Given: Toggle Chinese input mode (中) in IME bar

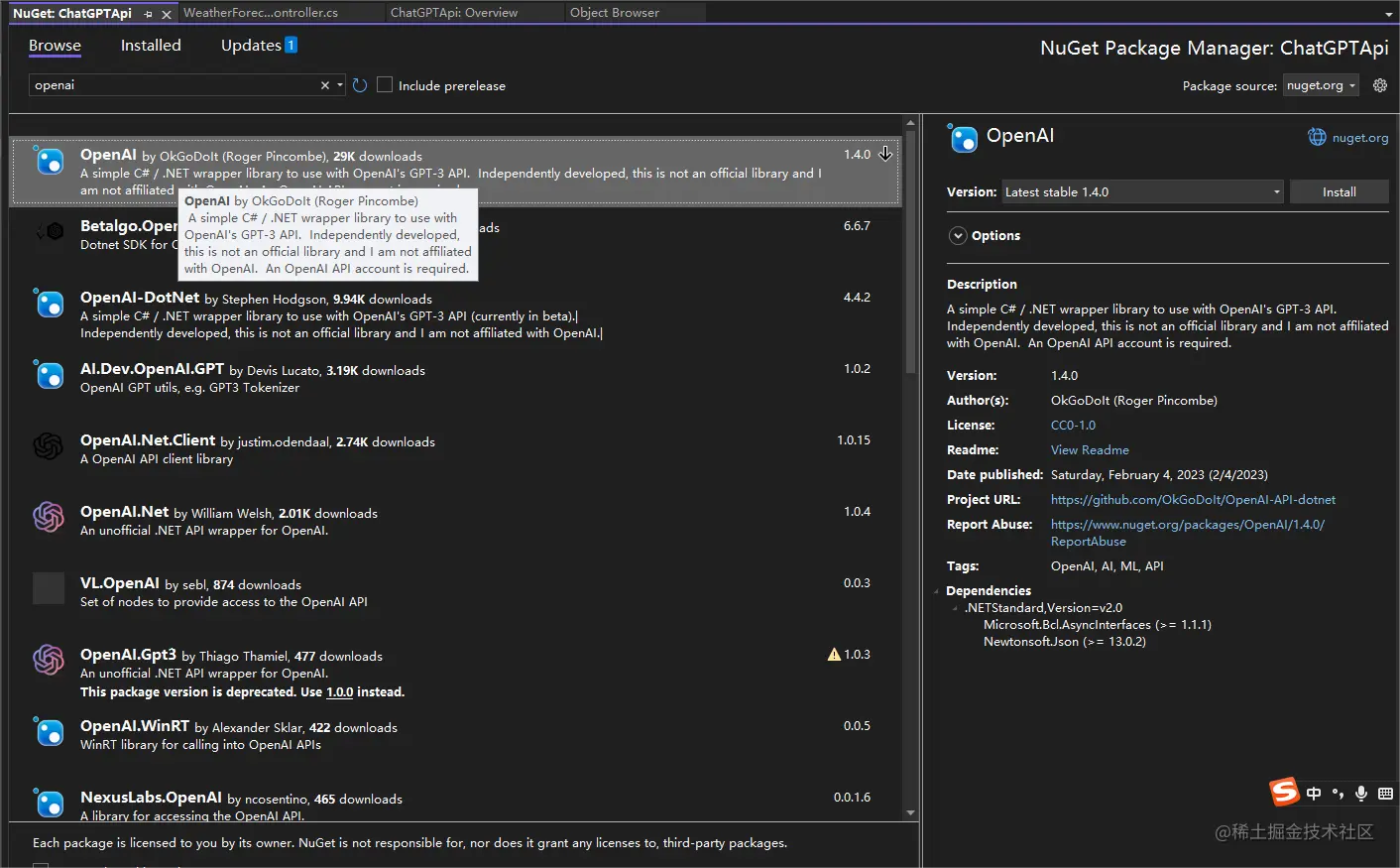Looking at the screenshot, I should (1314, 794).
